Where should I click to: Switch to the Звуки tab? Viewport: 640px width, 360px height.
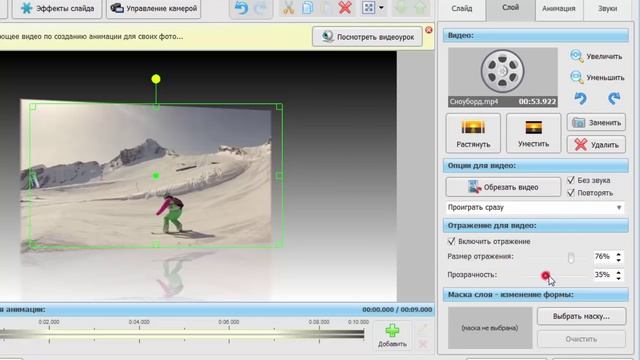[607, 9]
